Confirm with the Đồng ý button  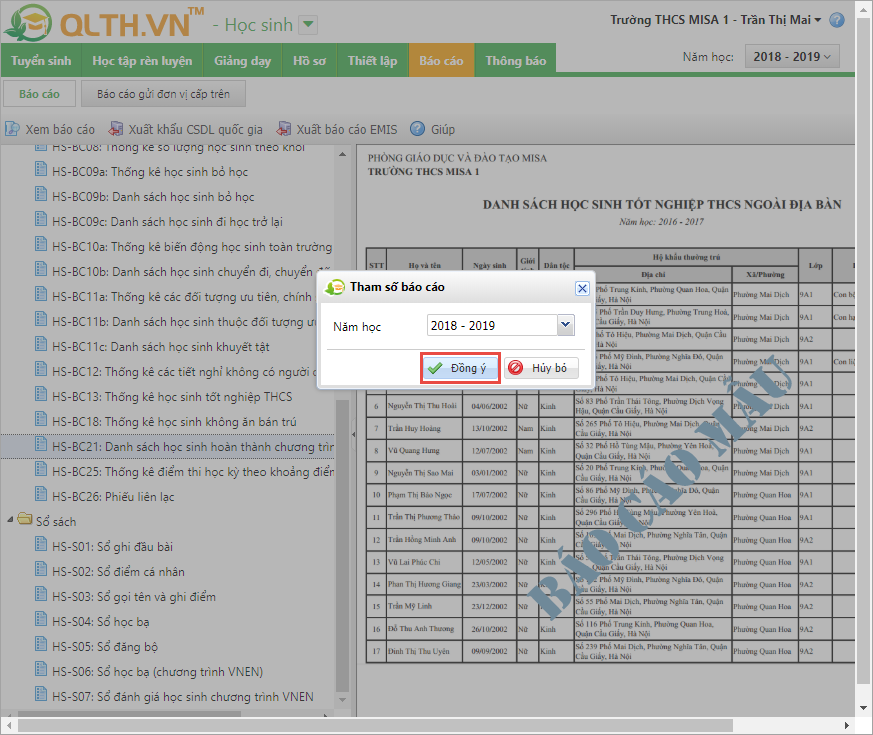coord(460,368)
